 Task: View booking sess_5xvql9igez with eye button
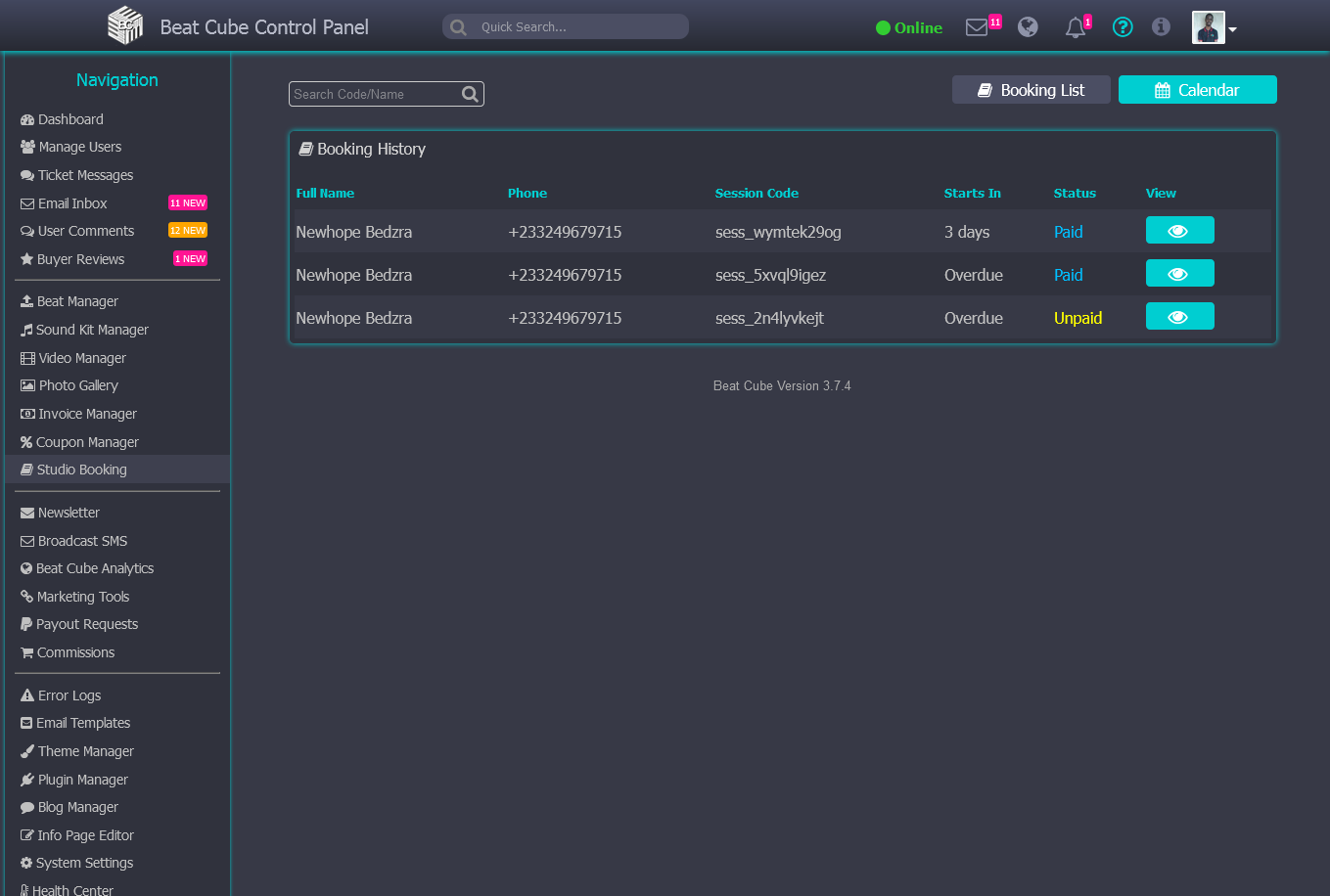(1180, 274)
